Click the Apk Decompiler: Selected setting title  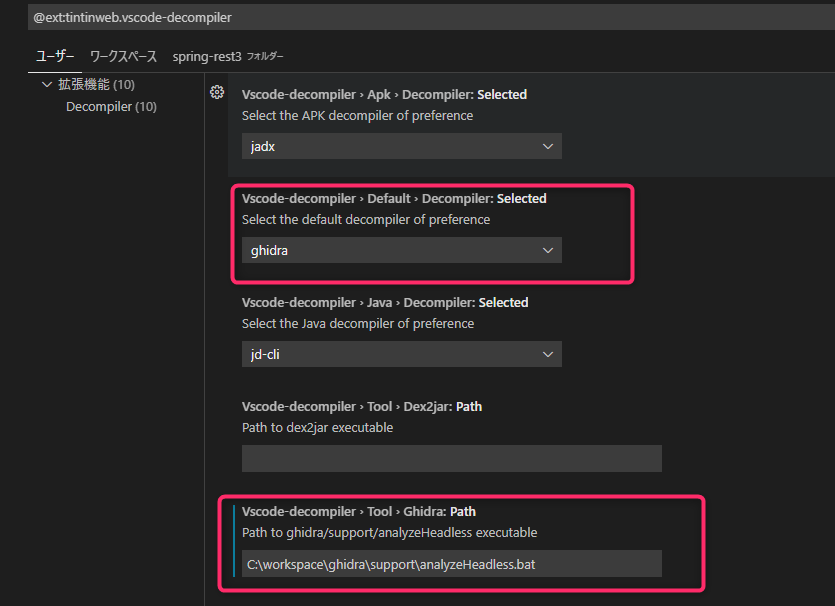(x=384, y=94)
